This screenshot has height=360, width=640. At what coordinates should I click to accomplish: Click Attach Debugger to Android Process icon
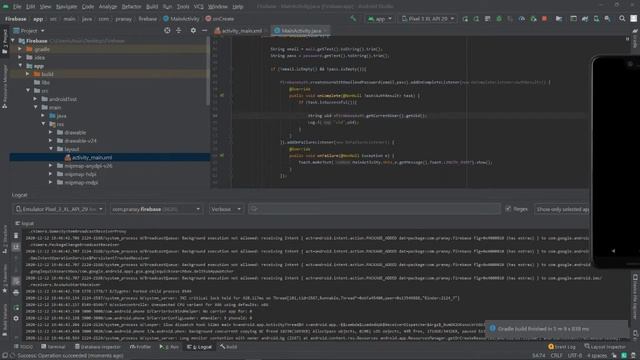533,19
